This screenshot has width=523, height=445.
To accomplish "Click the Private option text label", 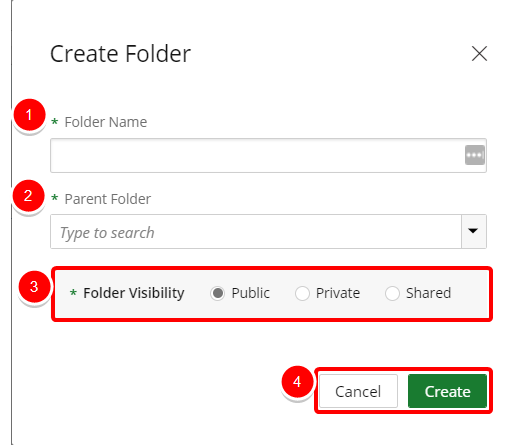I will (338, 293).
